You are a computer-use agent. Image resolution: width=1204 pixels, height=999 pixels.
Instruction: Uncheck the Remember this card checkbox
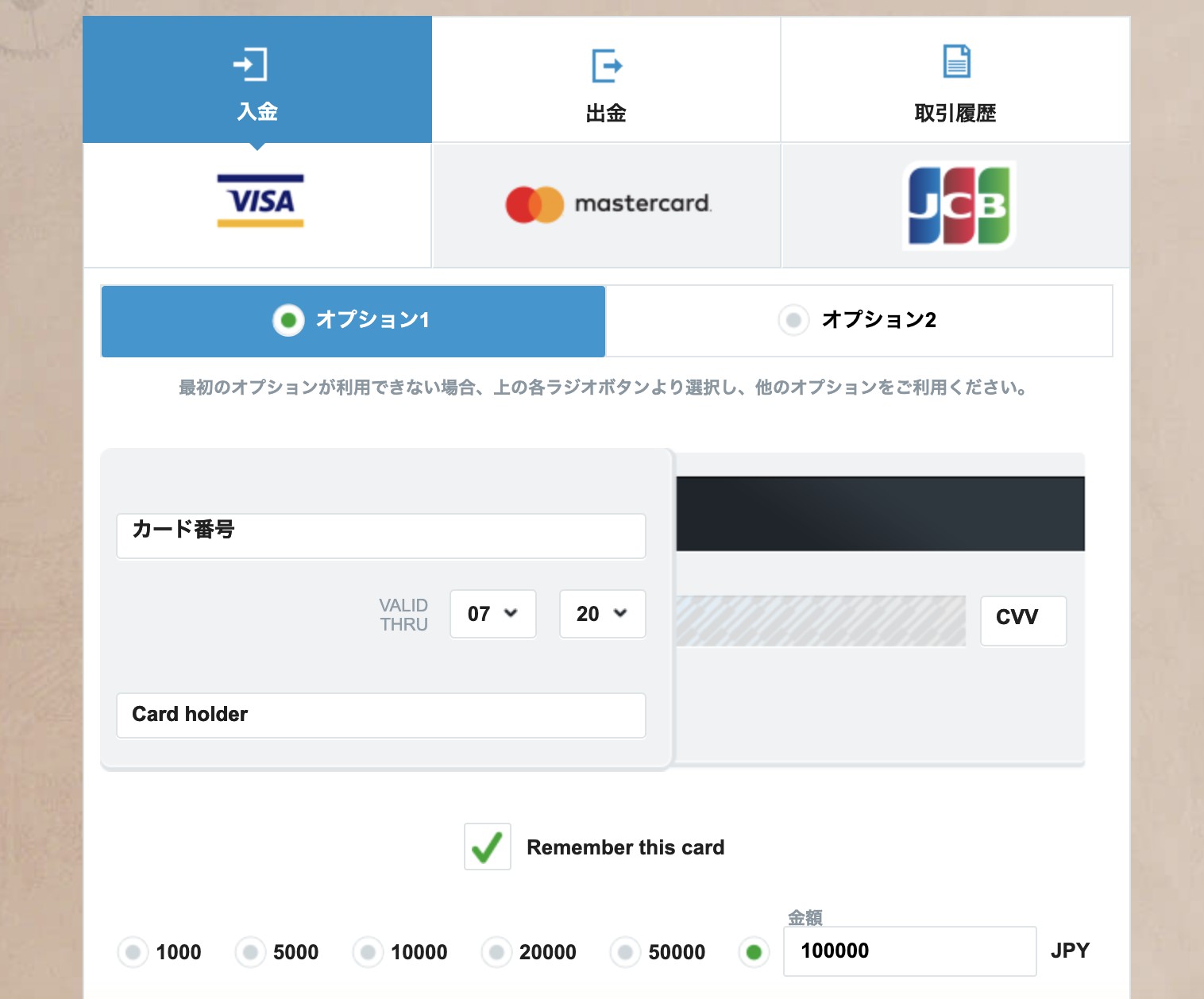(488, 847)
